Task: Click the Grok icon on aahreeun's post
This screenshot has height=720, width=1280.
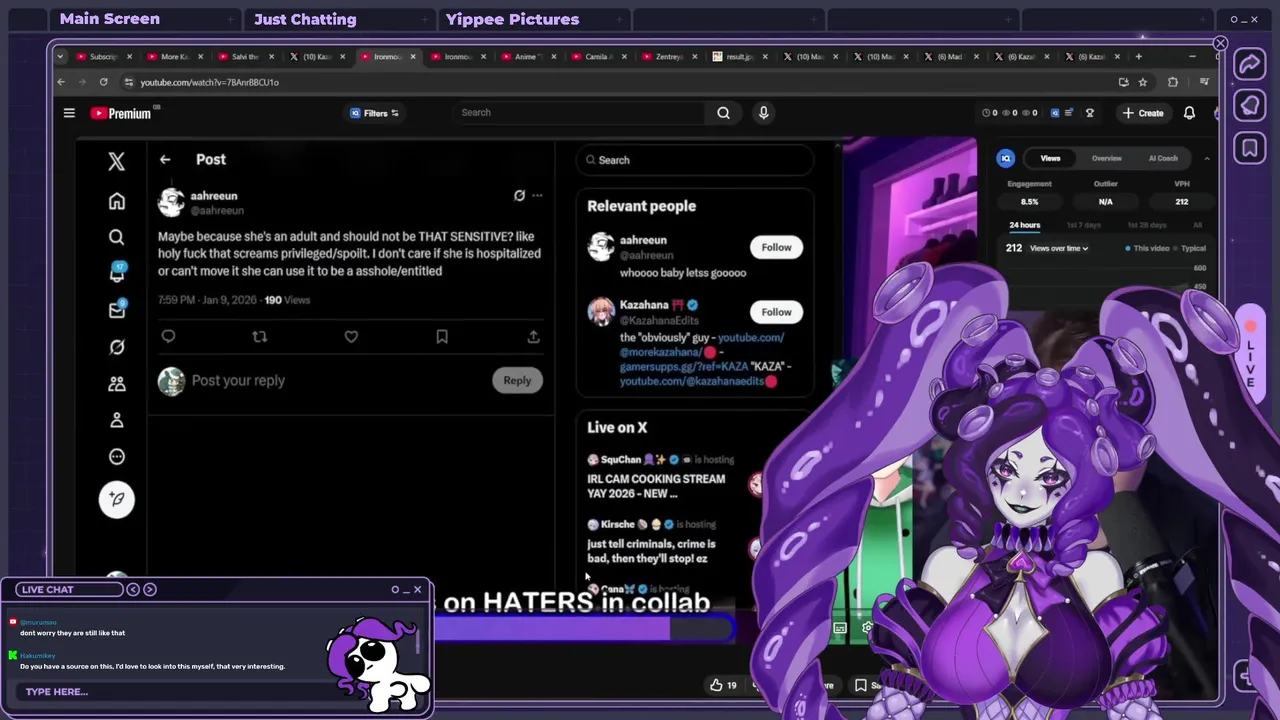Action: click(519, 196)
